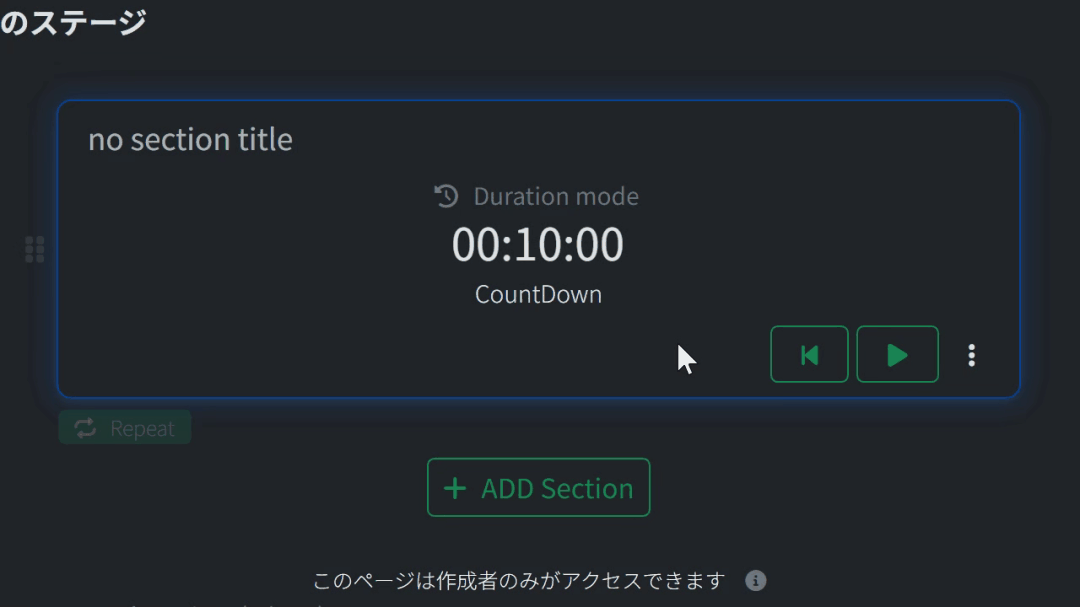Click the info icon next to the access message
The width and height of the screenshot is (1080, 607).
[756, 580]
